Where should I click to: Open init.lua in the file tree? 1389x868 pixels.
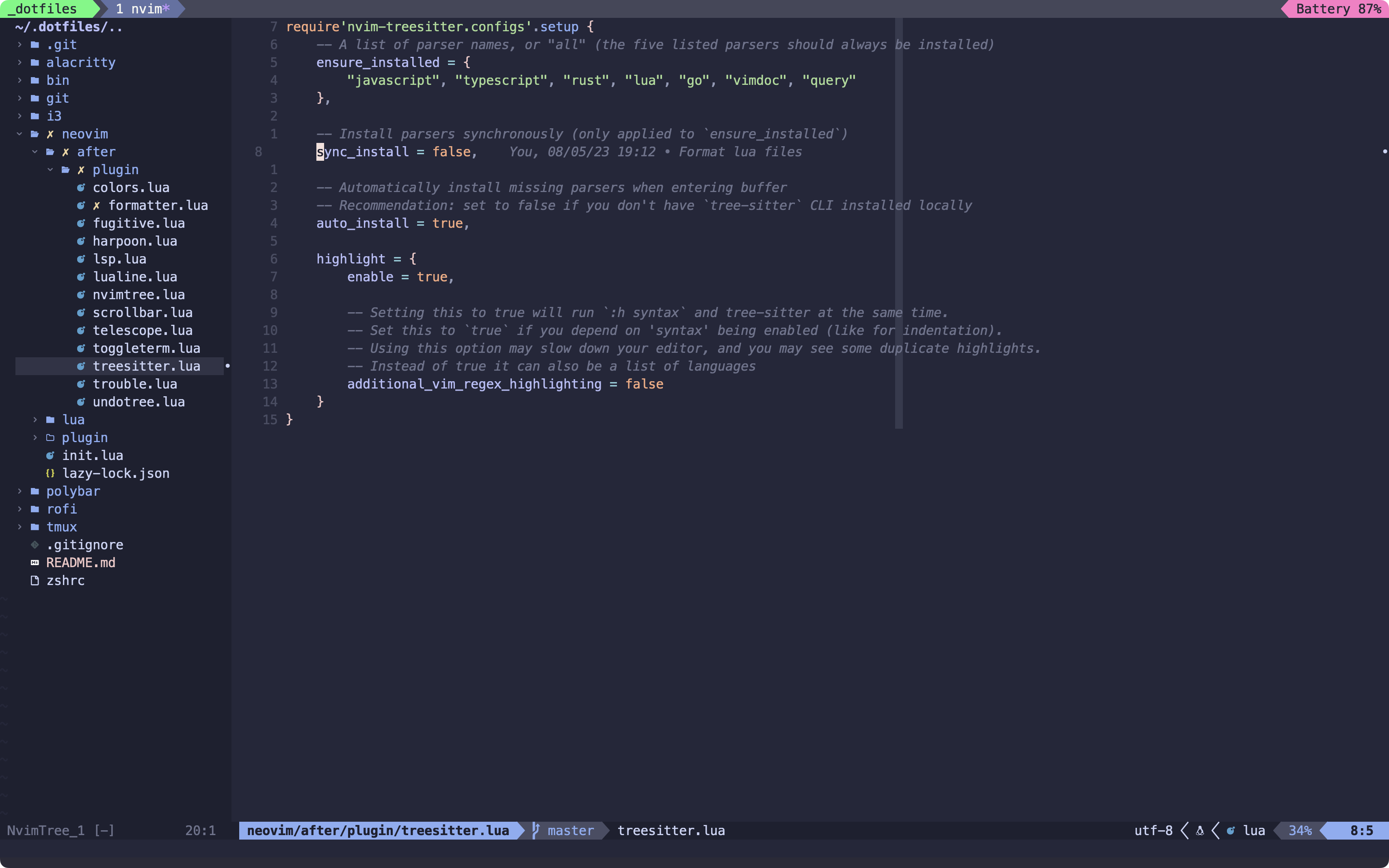[x=93, y=455]
